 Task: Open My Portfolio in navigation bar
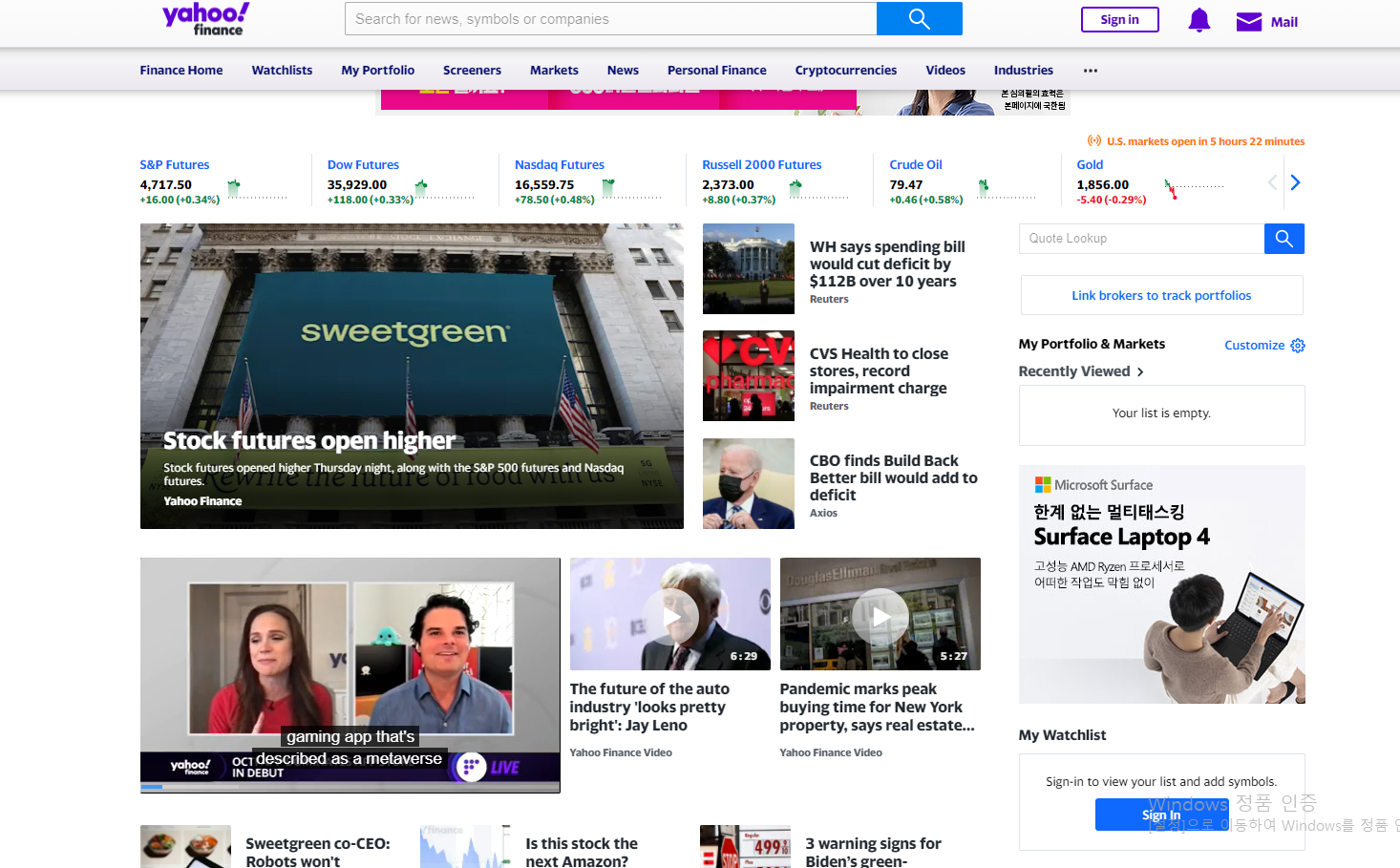pos(378,71)
